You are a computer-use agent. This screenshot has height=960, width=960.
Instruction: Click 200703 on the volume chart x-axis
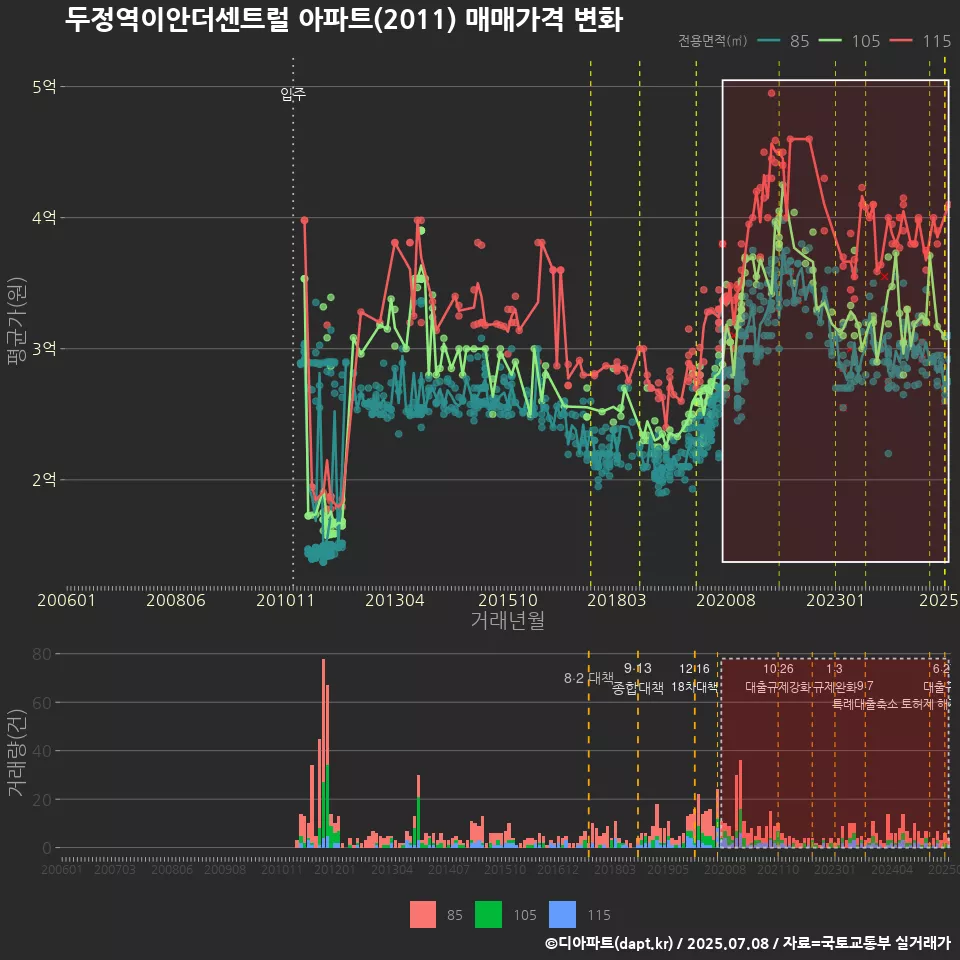click(x=114, y=869)
